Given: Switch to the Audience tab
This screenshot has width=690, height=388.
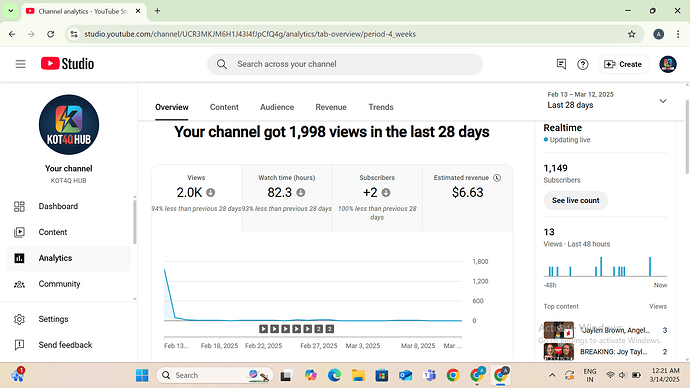Looking at the screenshot, I should coord(277,107).
